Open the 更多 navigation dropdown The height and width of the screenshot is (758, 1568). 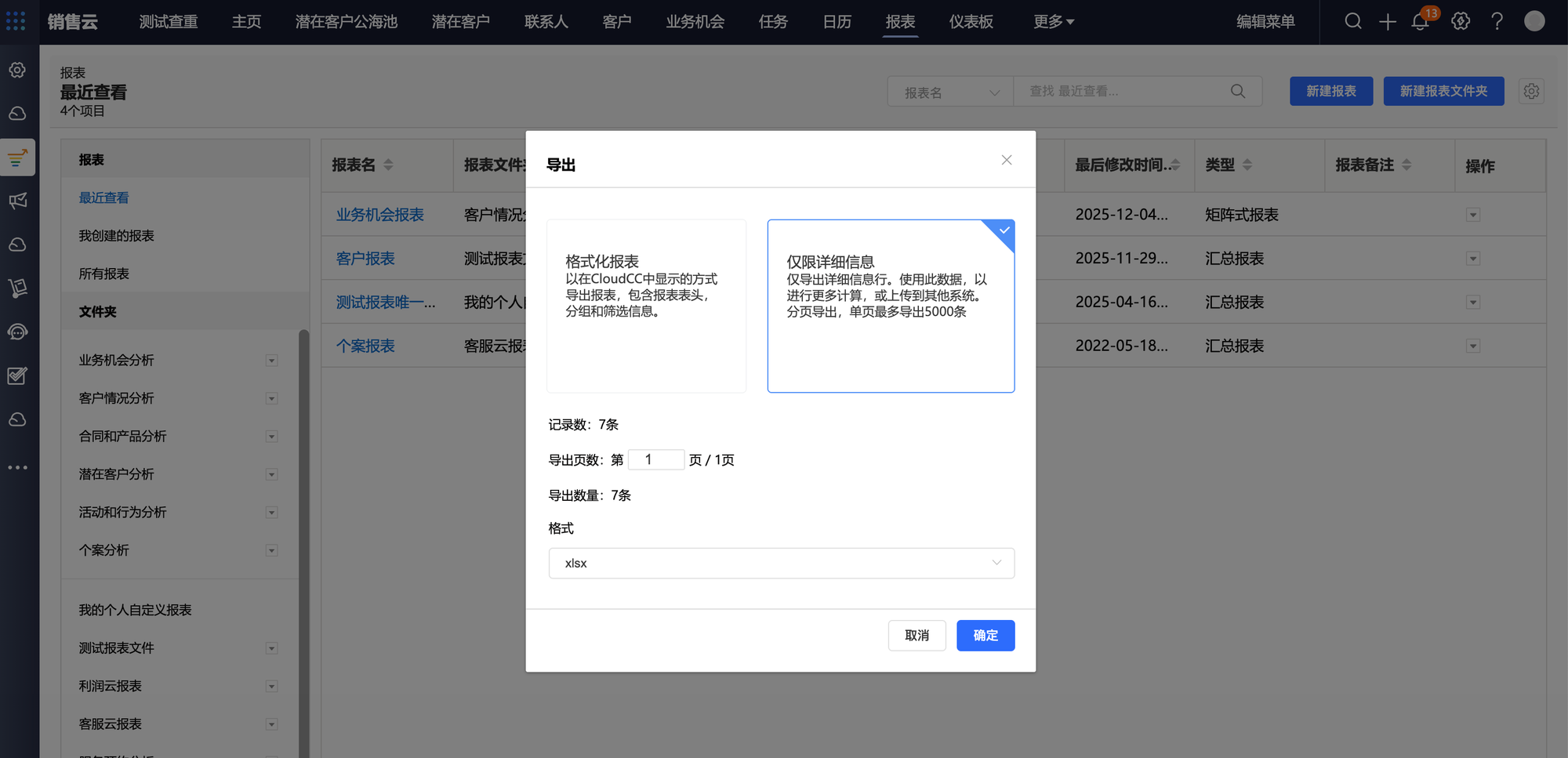click(x=1053, y=22)
